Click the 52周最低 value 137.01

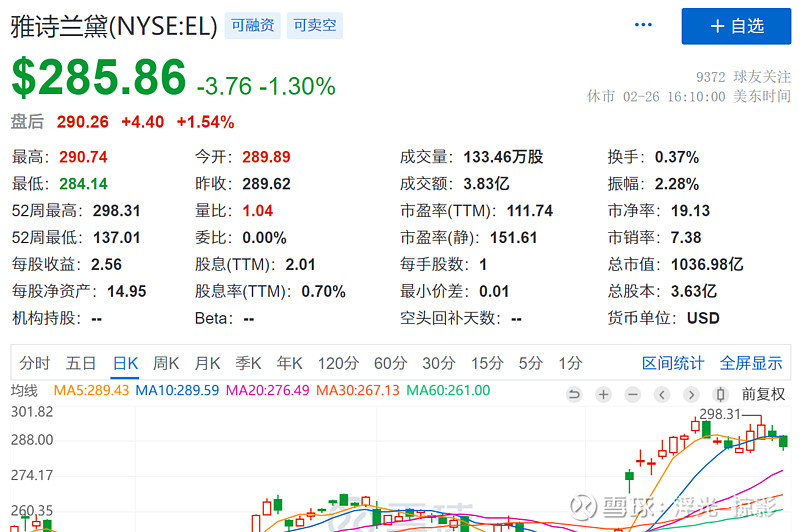116,238
